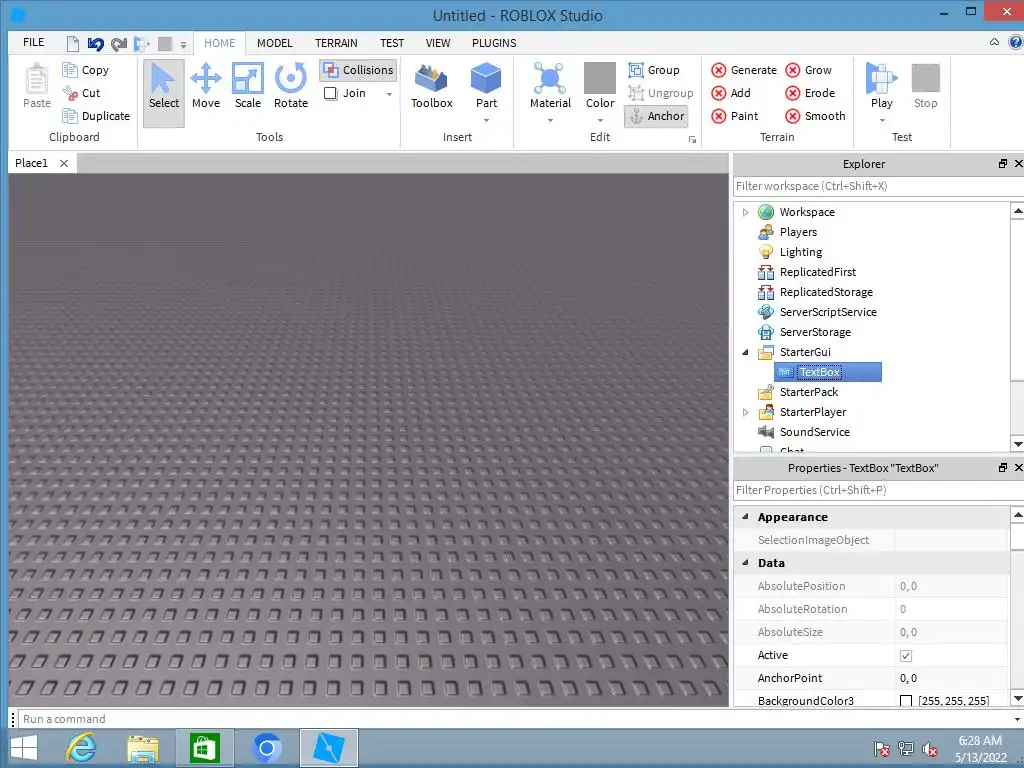Switch to the TEST ribbon tab
This screenshot has height=768, width=1024.
coord(392,43)
